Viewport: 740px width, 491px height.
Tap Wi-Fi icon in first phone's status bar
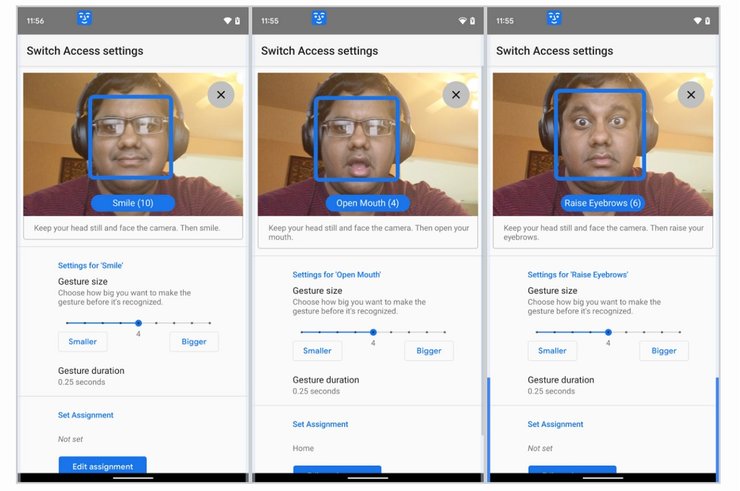pos(227,20)
